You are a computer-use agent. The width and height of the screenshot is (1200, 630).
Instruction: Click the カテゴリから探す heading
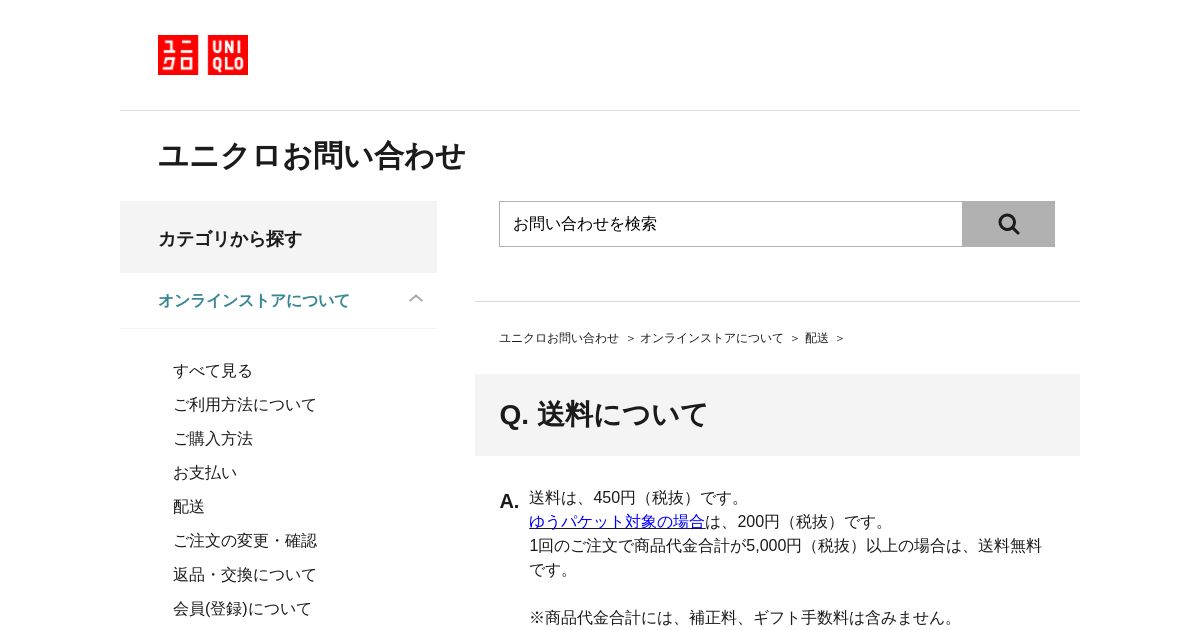(x=230, y=239)
